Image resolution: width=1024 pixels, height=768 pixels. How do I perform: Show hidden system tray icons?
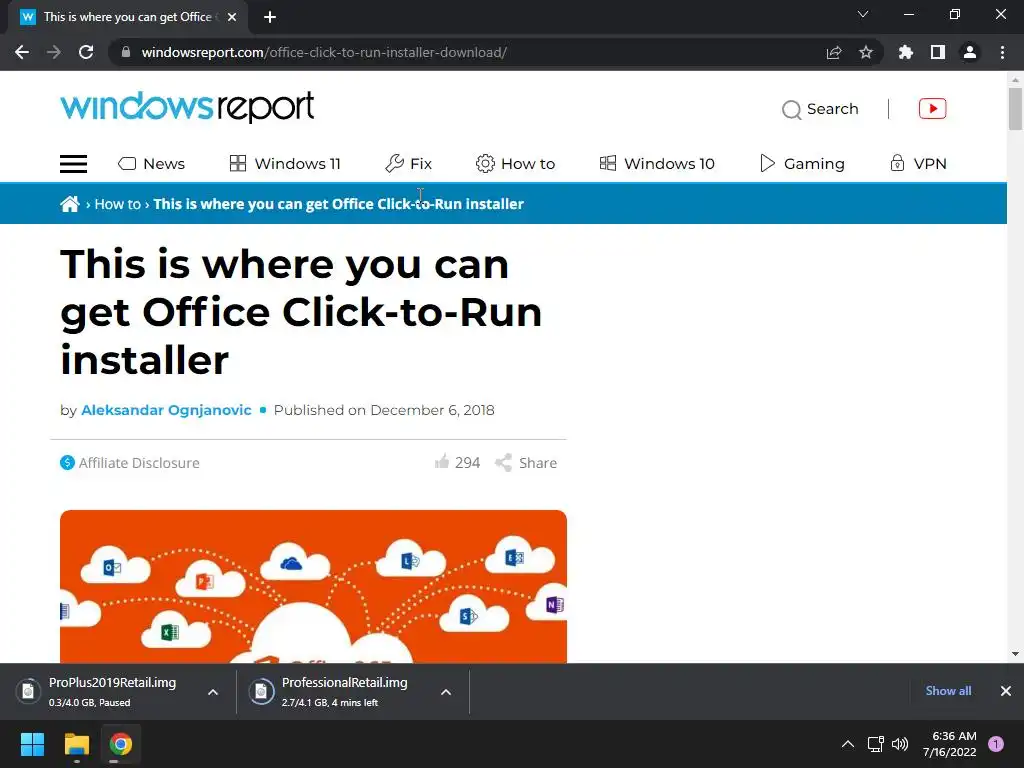pyautogui.click(x=848, y=744)
